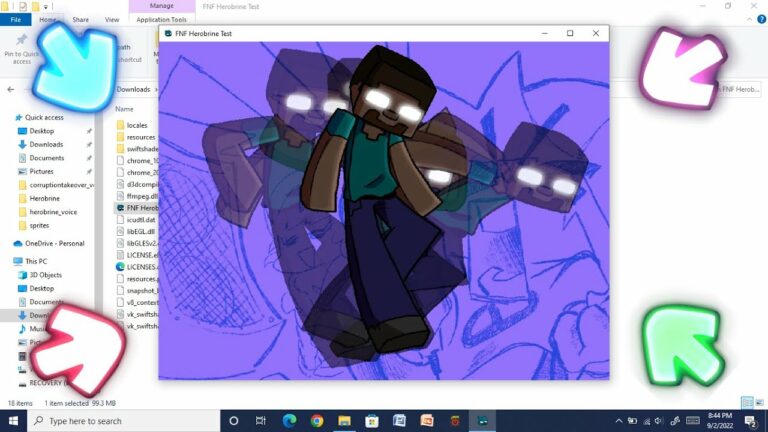Open volume control in system tray
Viewport: 768px width, 432px height.
click(x=659, y=421)
